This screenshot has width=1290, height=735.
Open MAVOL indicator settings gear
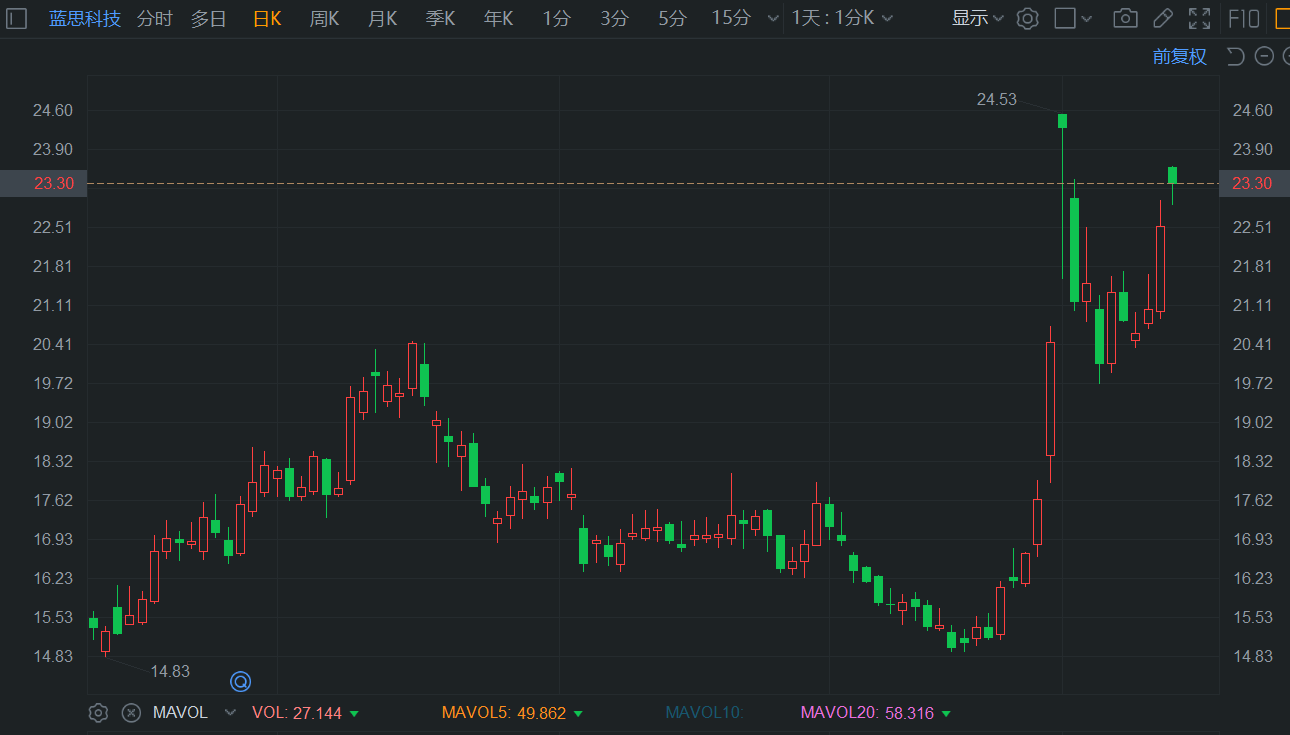click(98, 713)
